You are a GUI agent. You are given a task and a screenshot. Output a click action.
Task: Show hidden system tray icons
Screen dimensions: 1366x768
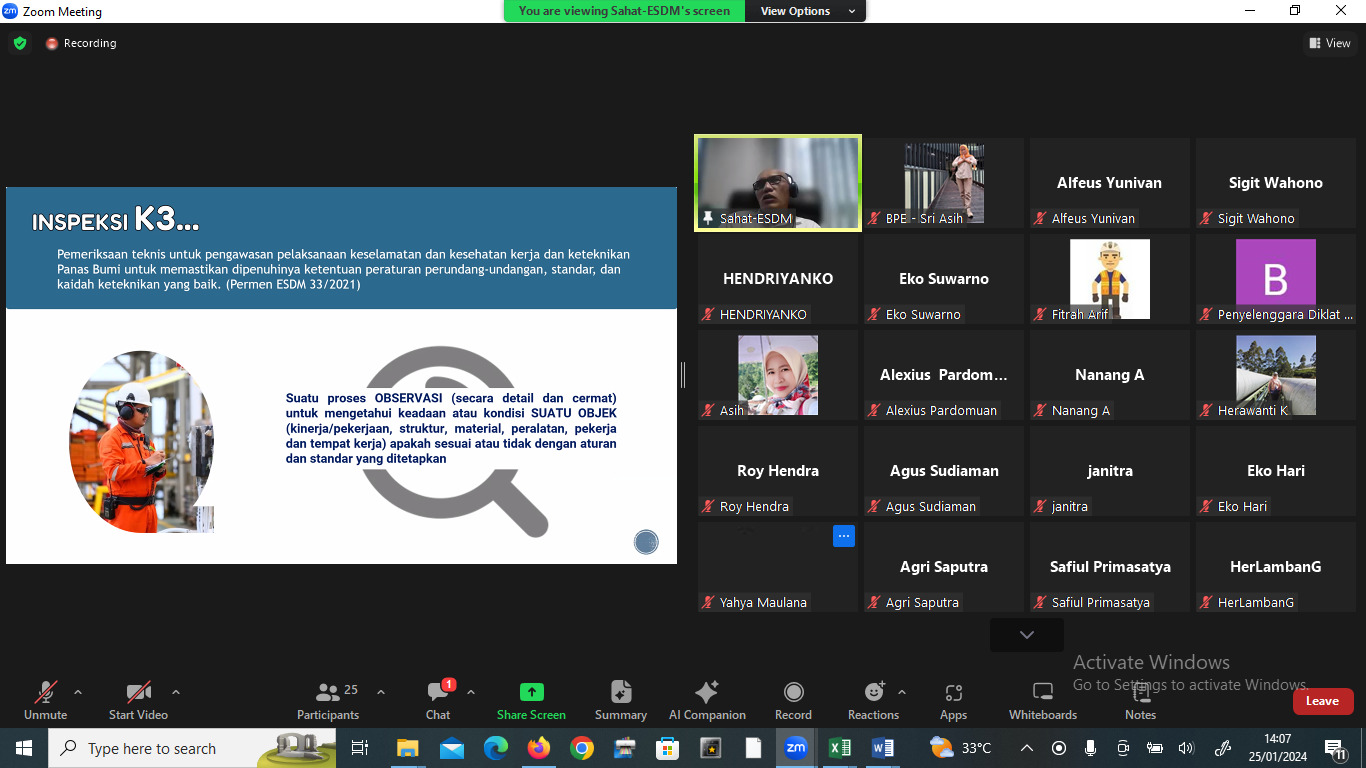pos(1027,748)
